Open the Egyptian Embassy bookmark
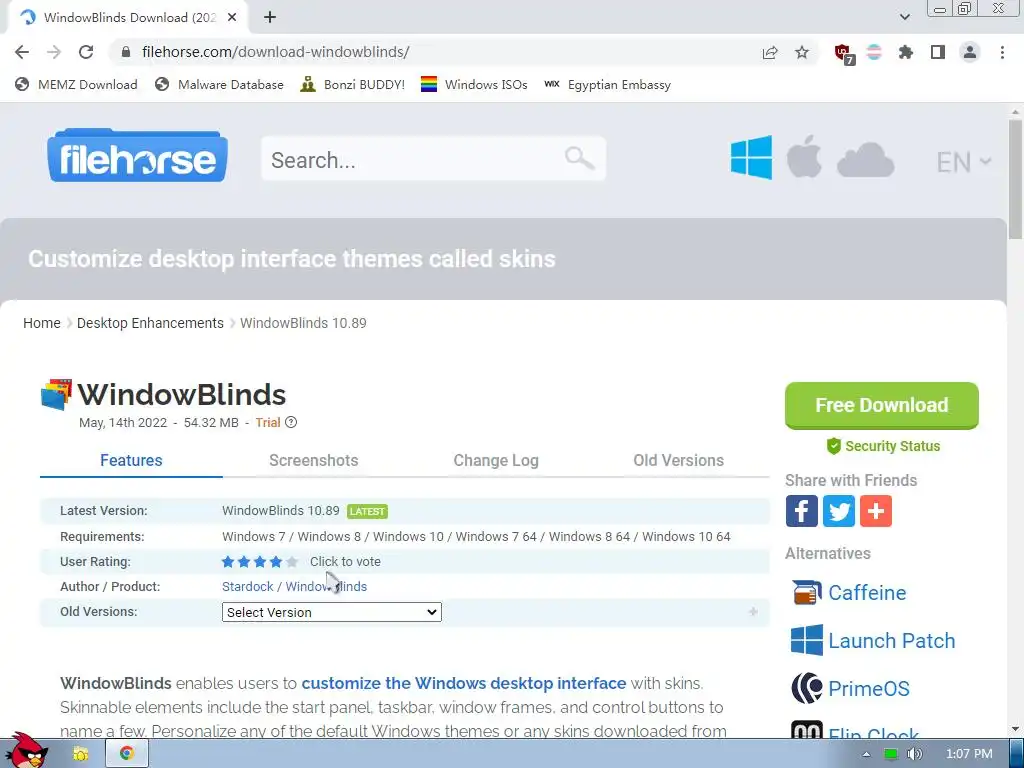Image resolution: width=1024 pixels, height=768 pixels. click(x=607, y=84)
